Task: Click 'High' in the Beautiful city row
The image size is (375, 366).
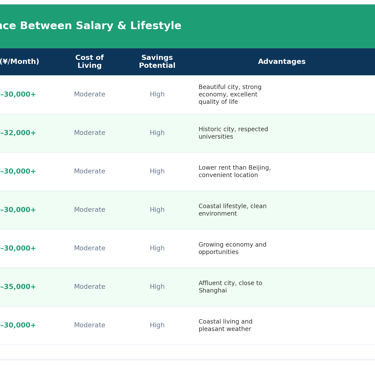Action: (x=157, y=94)
